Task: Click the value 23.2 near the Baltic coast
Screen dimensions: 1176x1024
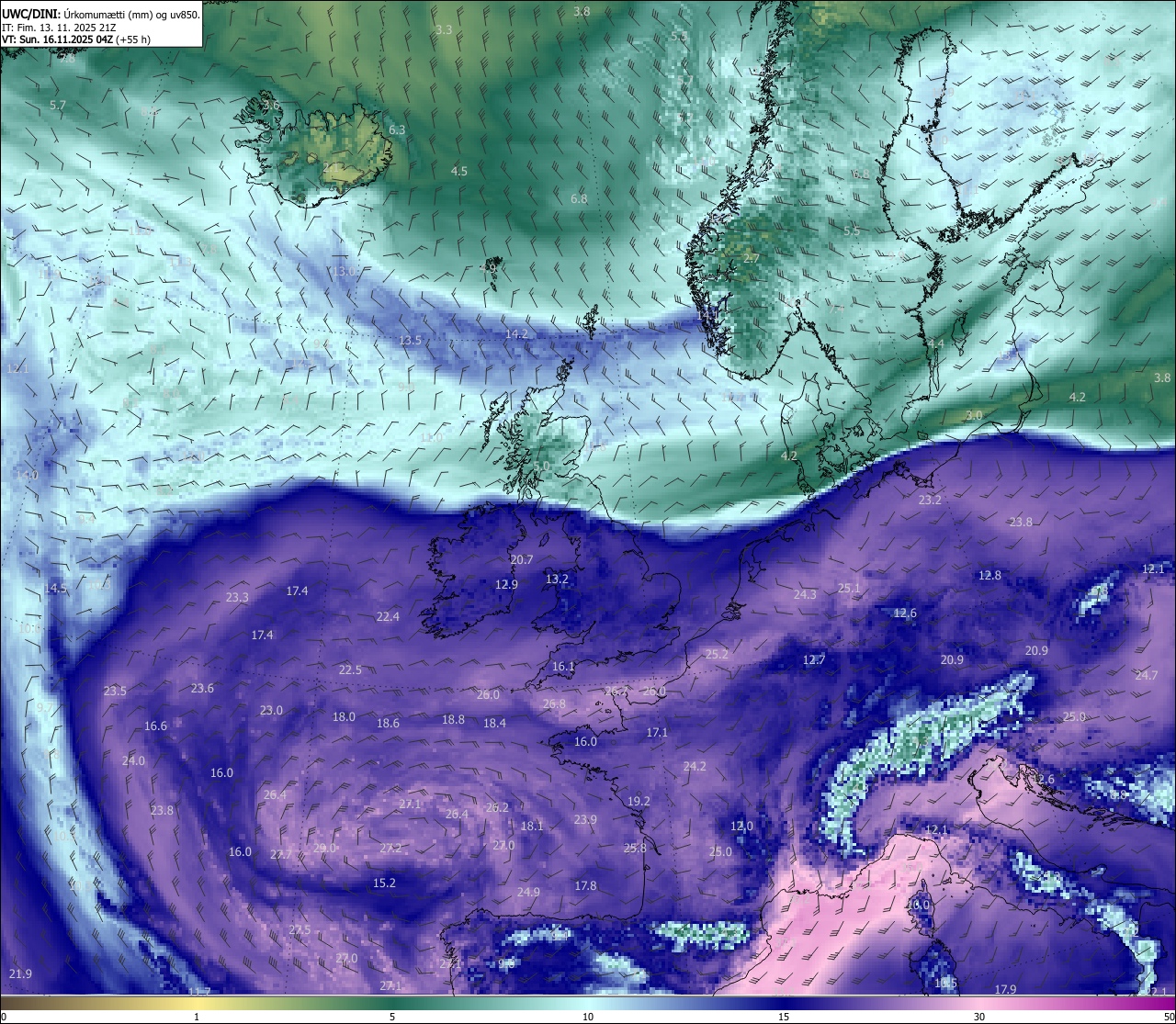Action: [x=930, y=500]
